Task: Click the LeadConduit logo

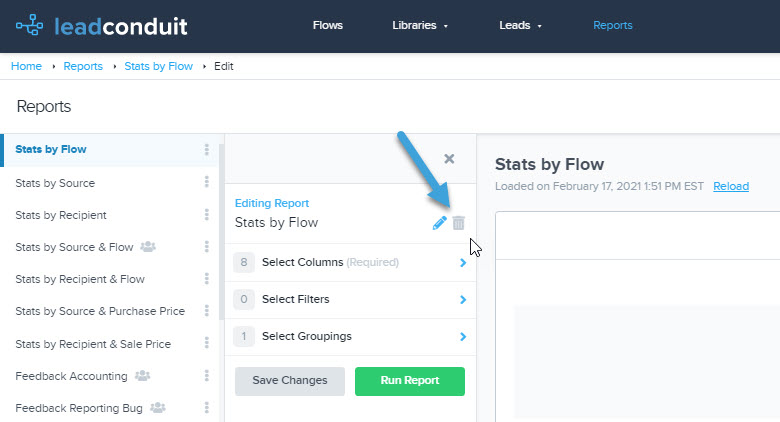Action: (x=102, y=26)
